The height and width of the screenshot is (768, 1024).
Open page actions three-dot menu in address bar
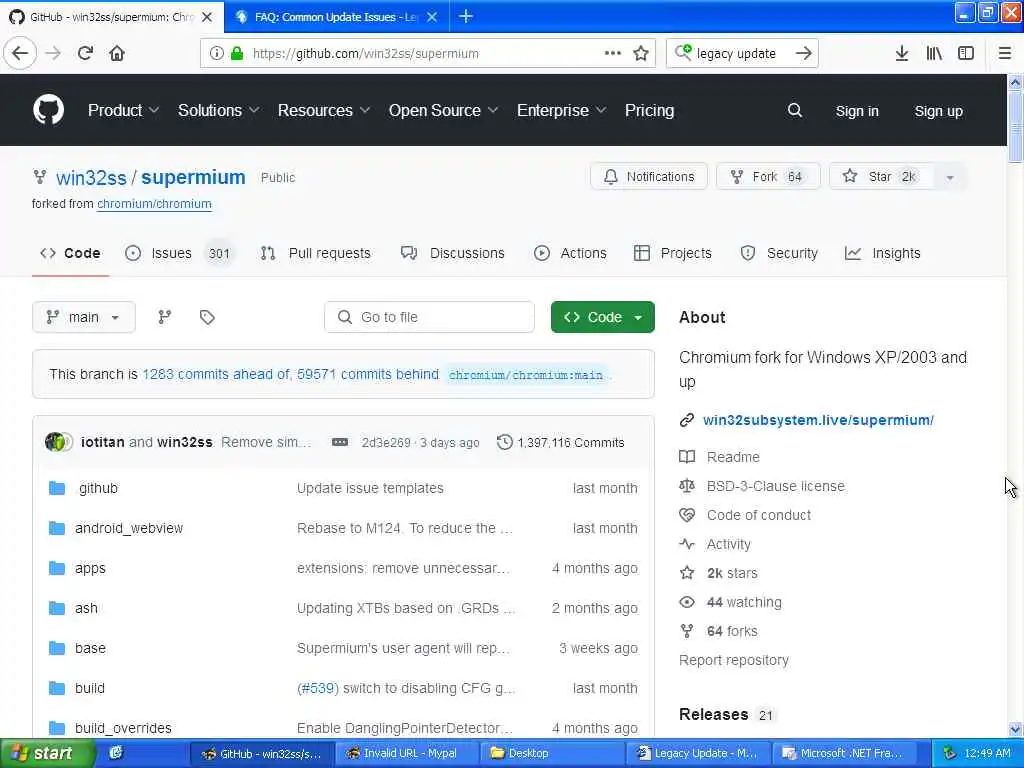[x=613, y=53]
